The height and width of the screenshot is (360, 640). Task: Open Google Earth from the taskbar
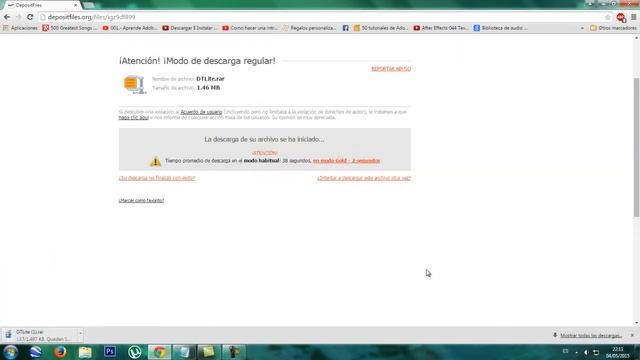coord(36,352)
